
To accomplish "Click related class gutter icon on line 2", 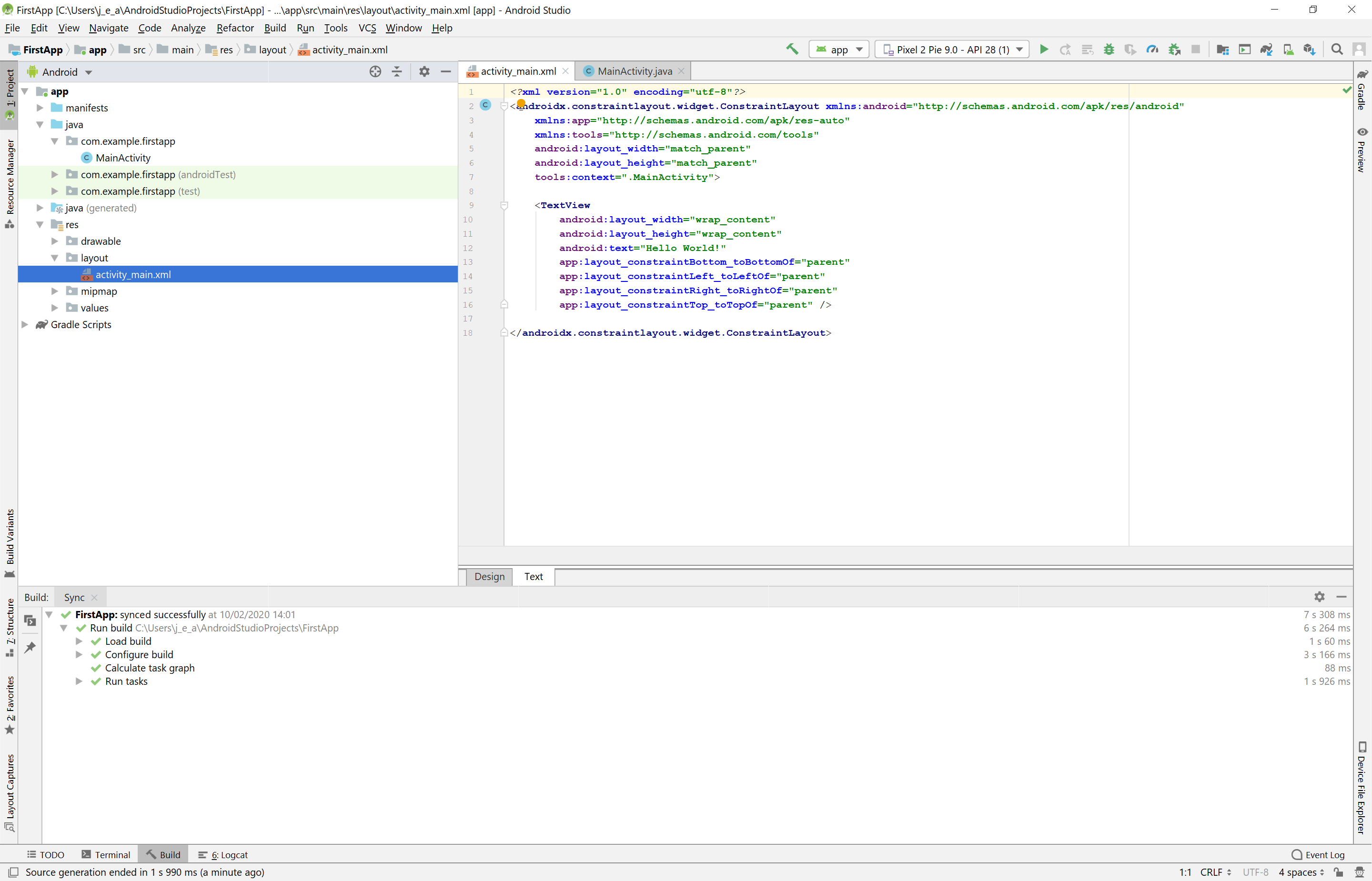I will 485,105.
